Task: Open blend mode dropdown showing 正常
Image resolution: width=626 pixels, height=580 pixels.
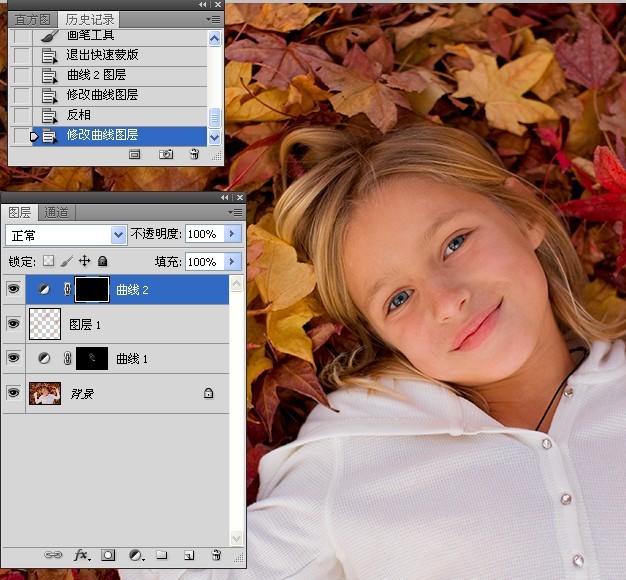Action: [x=66, y=235]
